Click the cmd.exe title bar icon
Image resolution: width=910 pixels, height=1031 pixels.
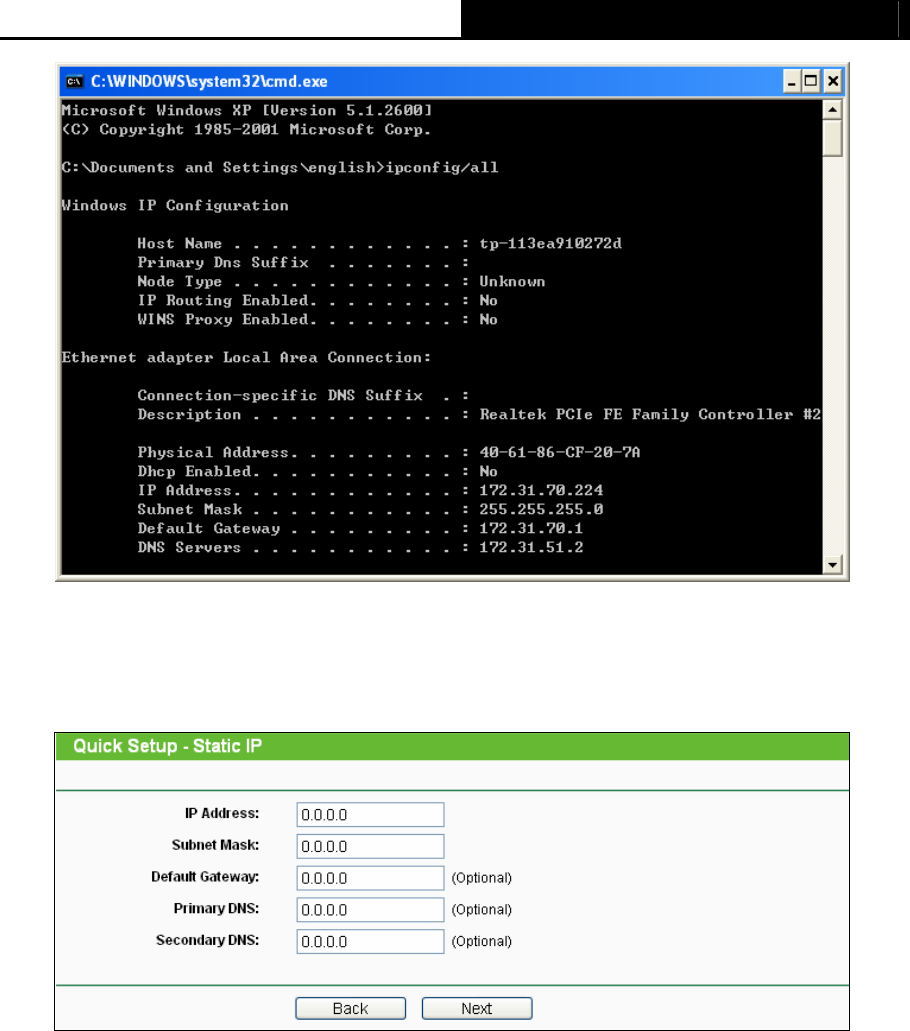[x=74, y=82]
